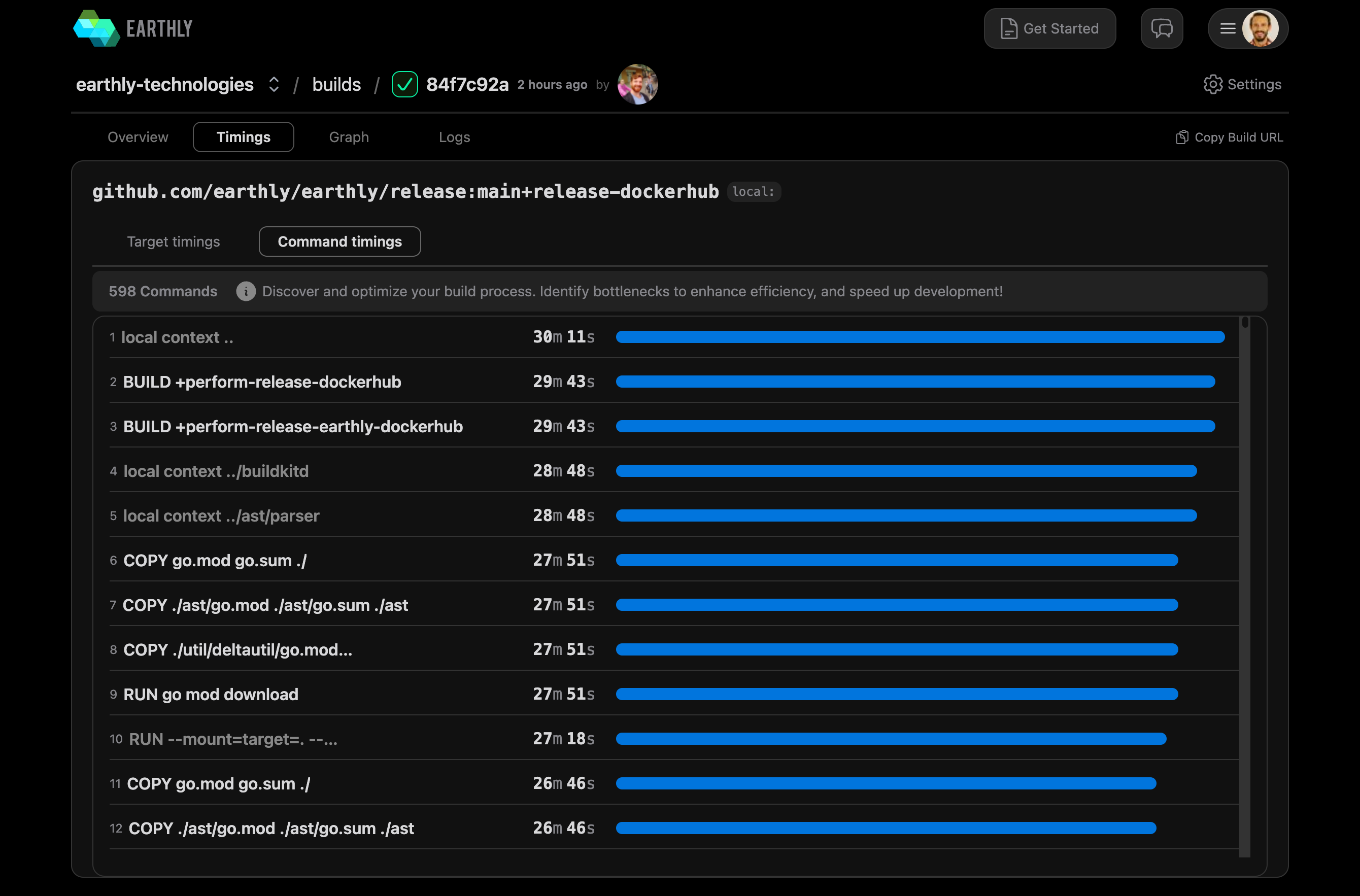This screenshot has width=1360, height=896.
Task: Click the RUN go mod download timing bar
Action: (896, 694)
